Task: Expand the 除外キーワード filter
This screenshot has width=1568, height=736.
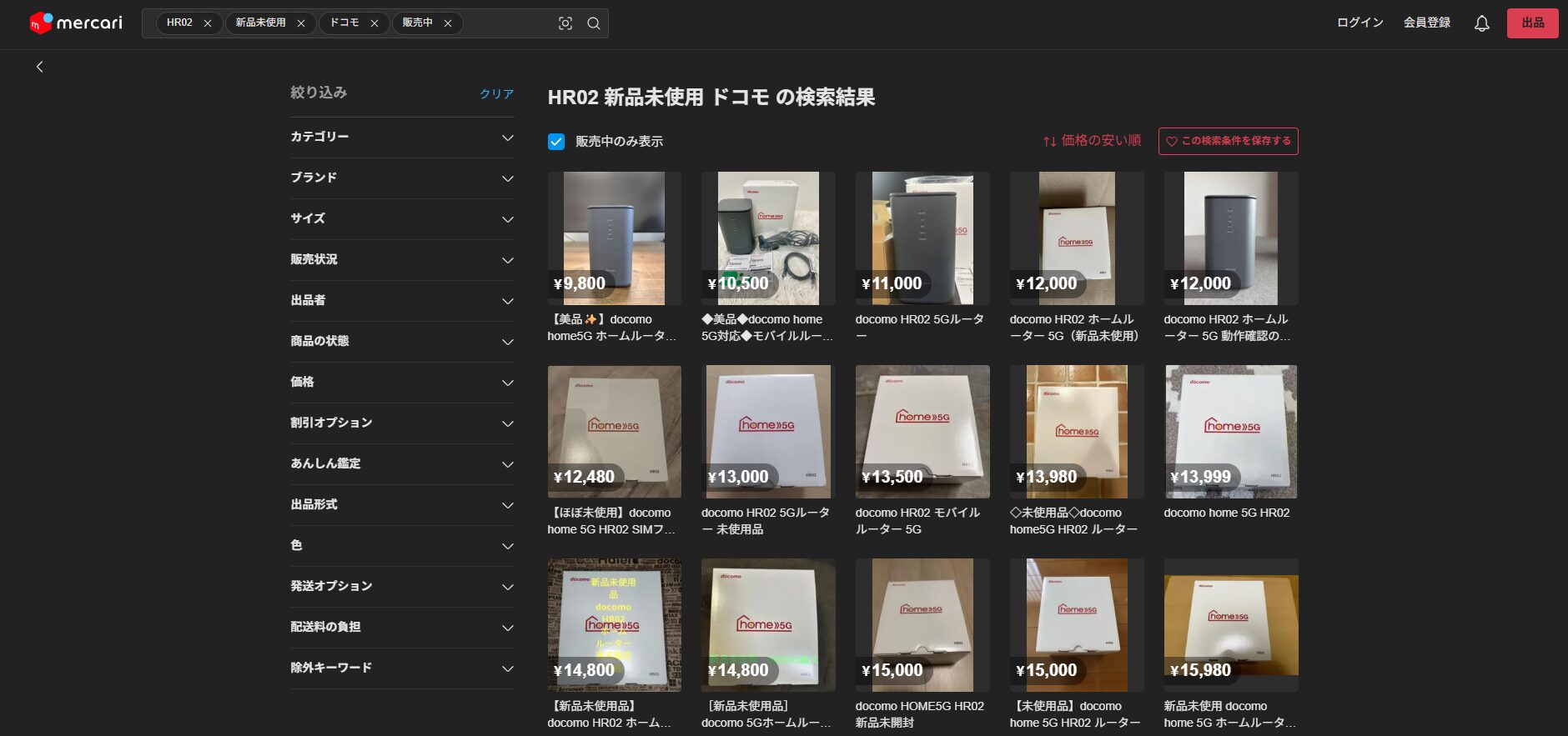Action: [x=402, y=668]
